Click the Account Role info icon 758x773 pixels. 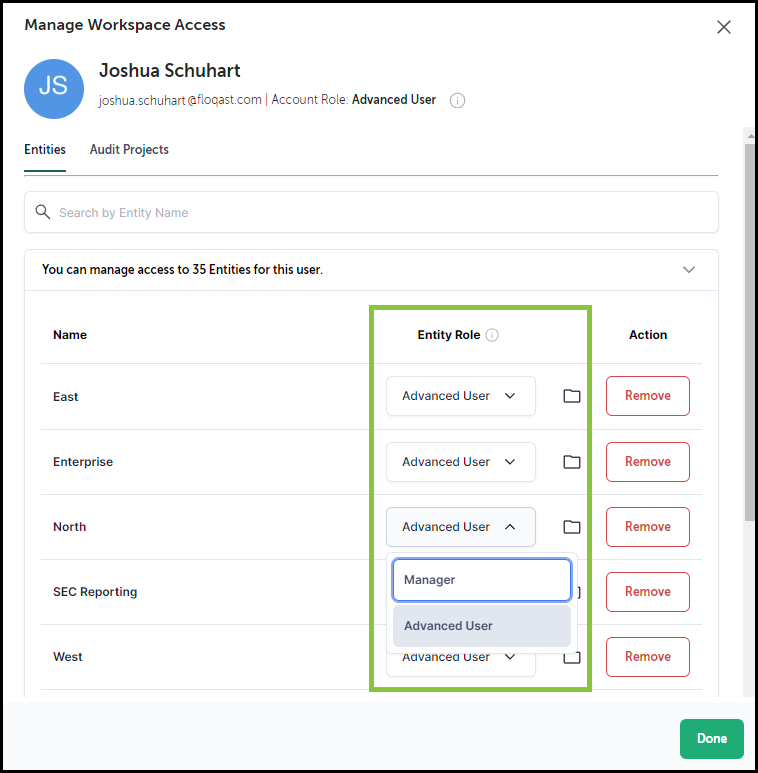coord(457,101)
